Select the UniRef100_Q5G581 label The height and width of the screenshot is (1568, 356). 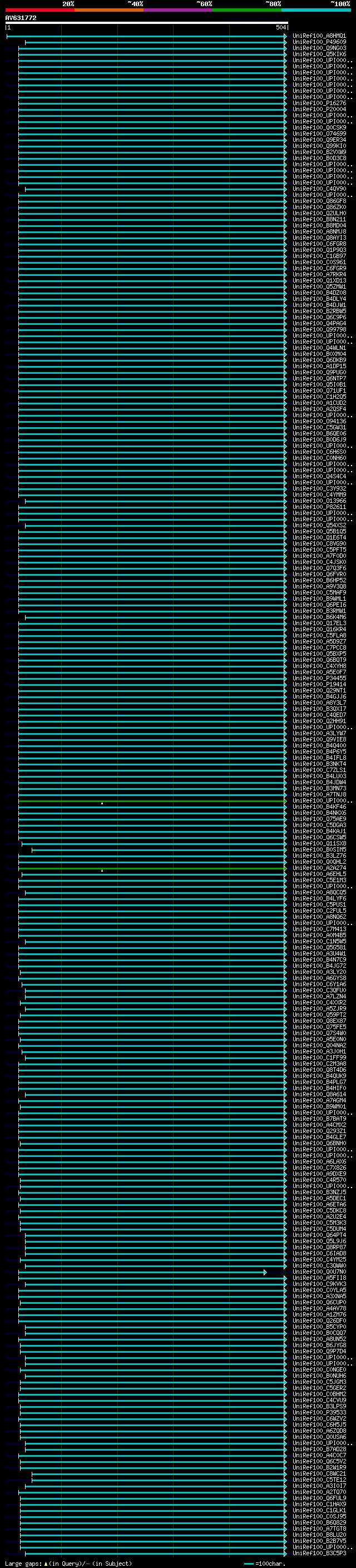point(319,947)
